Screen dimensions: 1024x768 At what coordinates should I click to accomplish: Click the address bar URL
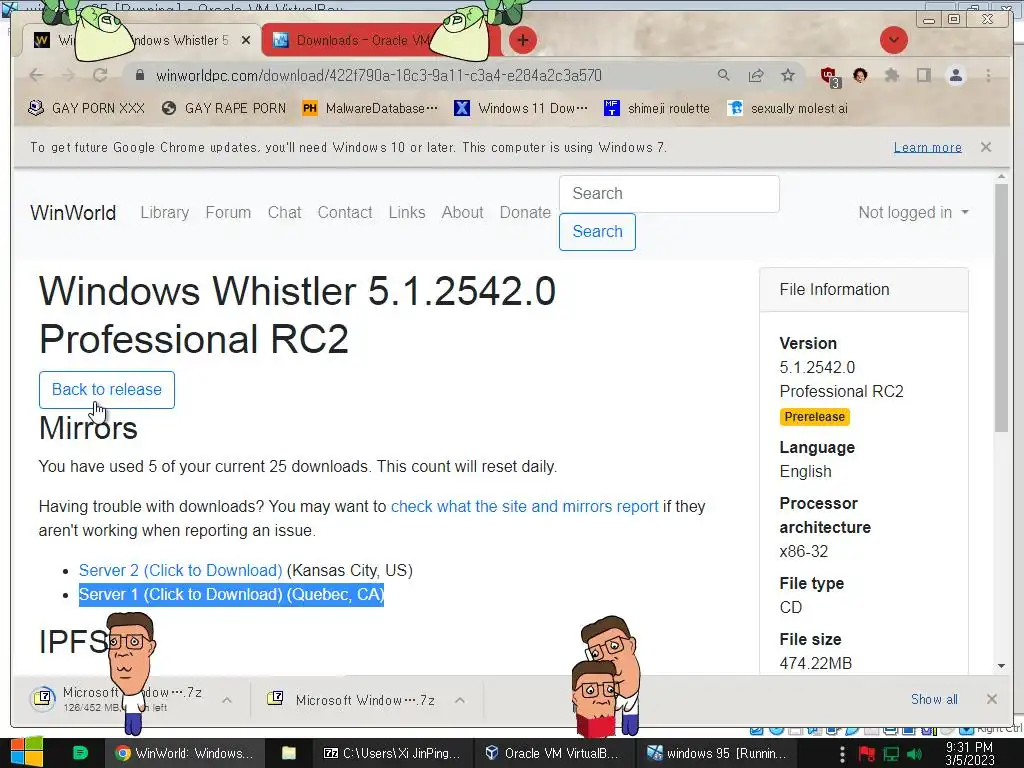(379, 76)
